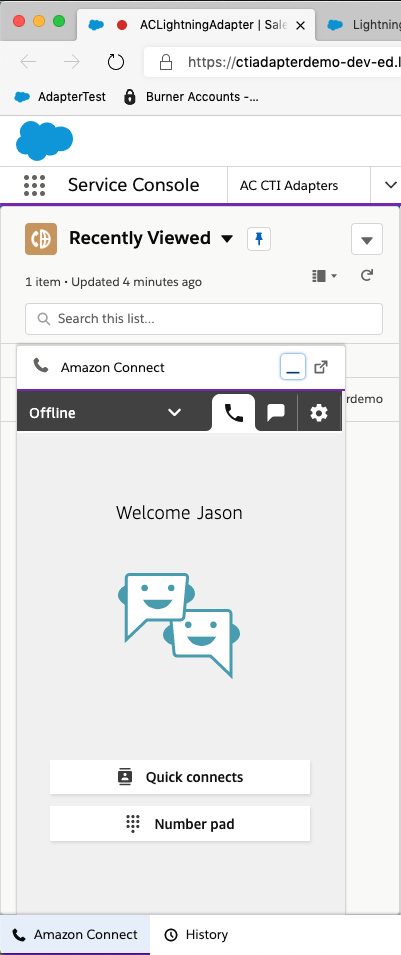Open History in the utility bar
The image size is (401, 955).
pyautogui.click(x=197, y=934)
